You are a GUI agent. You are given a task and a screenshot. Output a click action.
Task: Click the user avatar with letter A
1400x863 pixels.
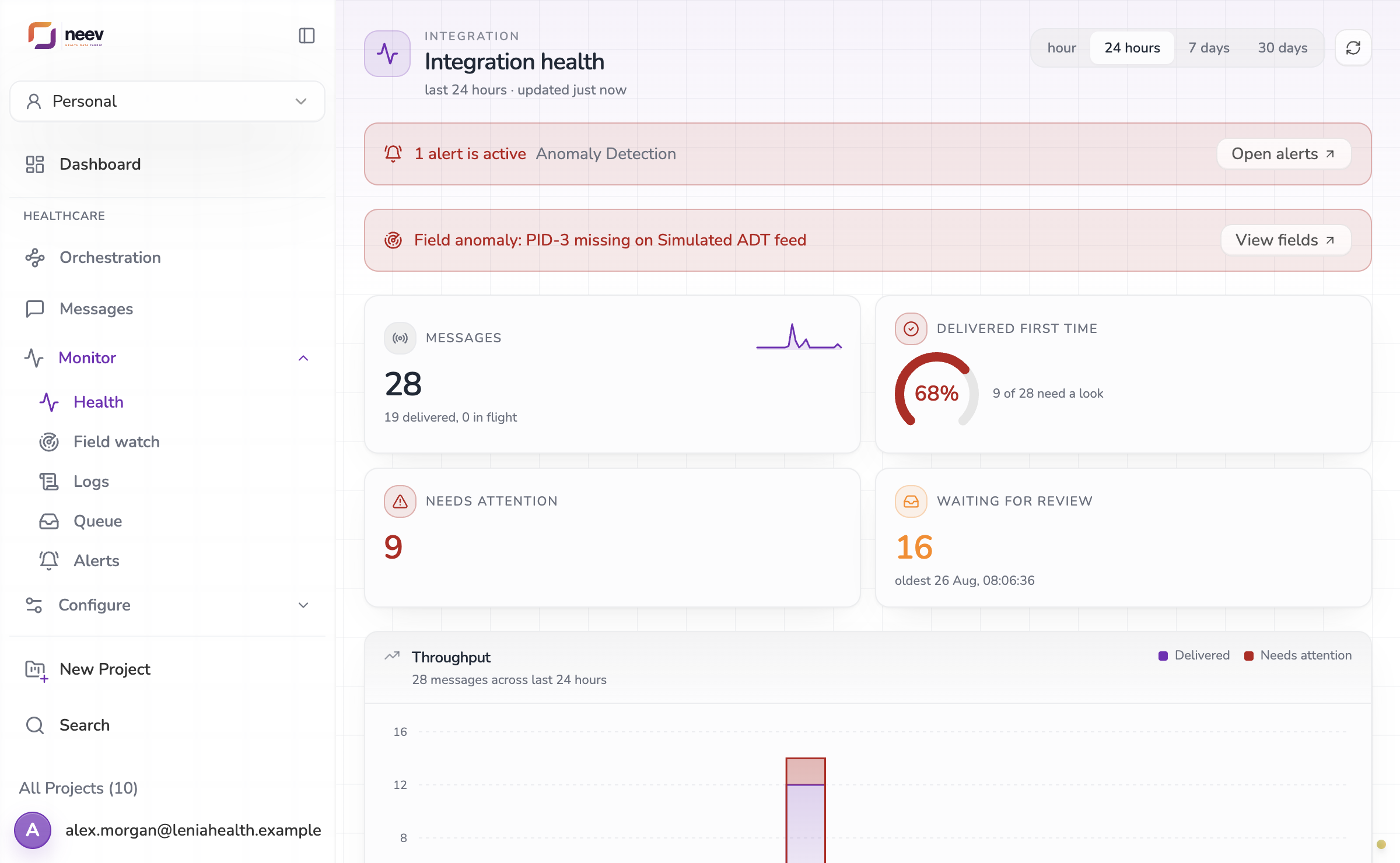coord(33,830)
